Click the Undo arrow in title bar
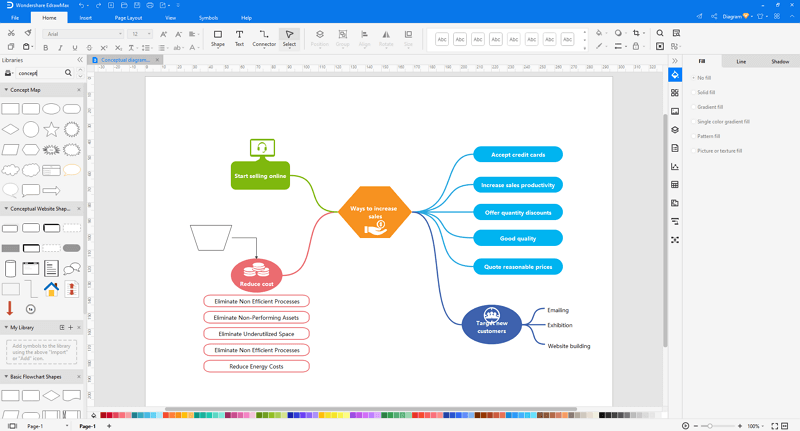 (x=81, y=5)
